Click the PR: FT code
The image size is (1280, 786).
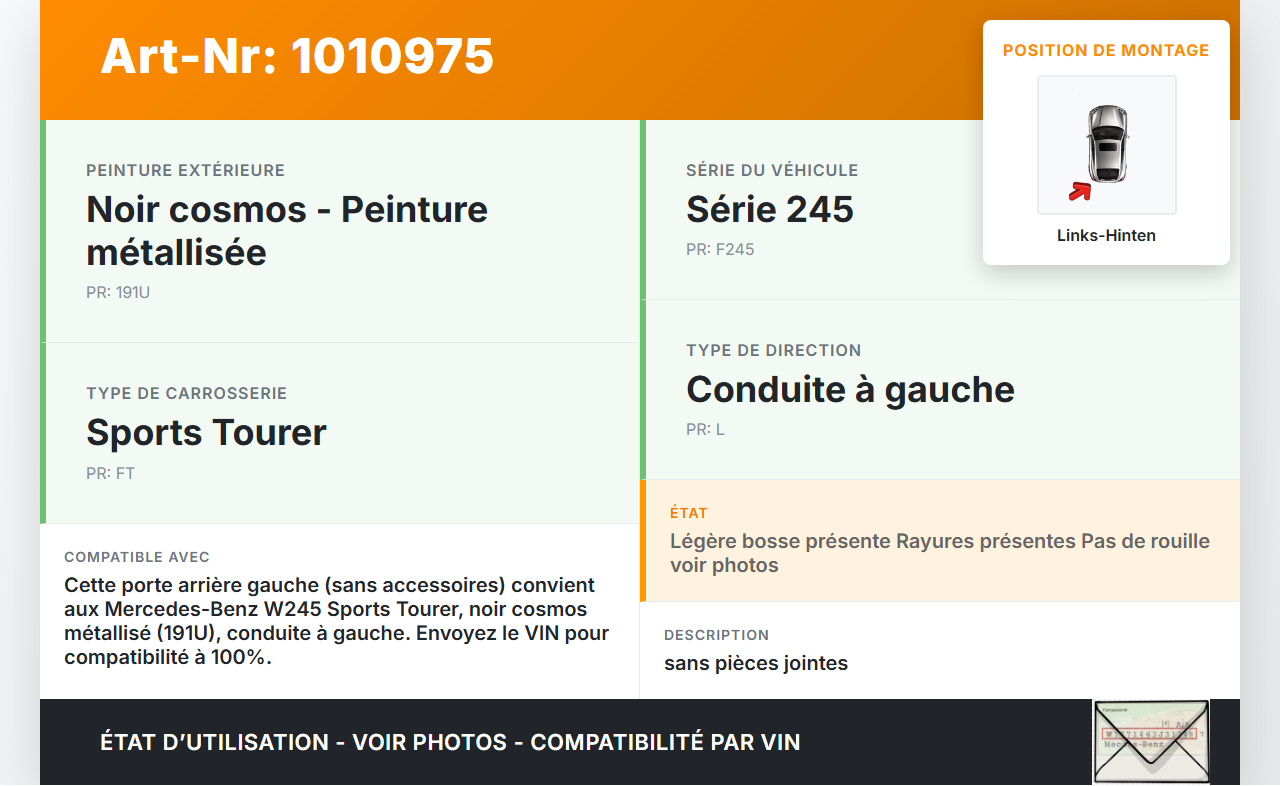coord(110,473)
